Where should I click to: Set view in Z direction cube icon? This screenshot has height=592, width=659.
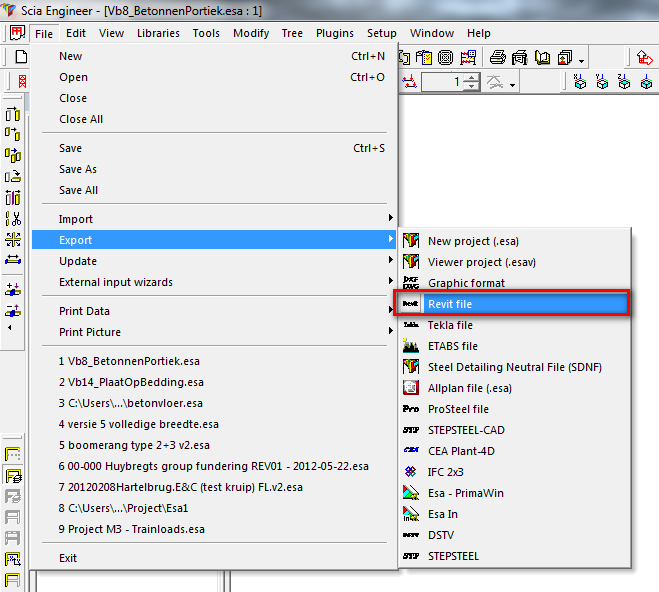click(623, 82)
